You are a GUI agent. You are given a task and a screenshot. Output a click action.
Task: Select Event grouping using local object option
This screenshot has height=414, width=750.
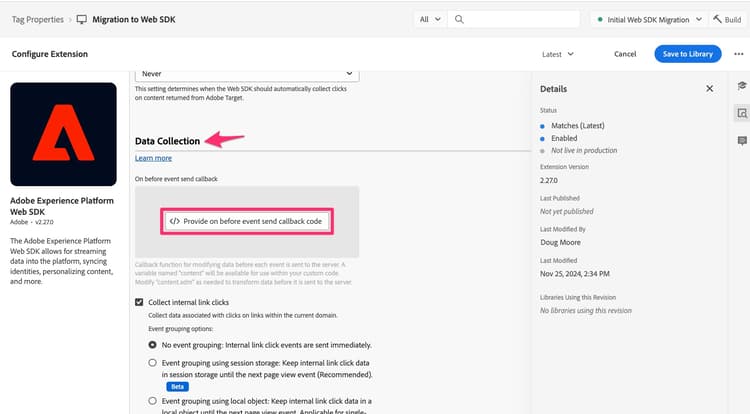(x=152, y=401)
